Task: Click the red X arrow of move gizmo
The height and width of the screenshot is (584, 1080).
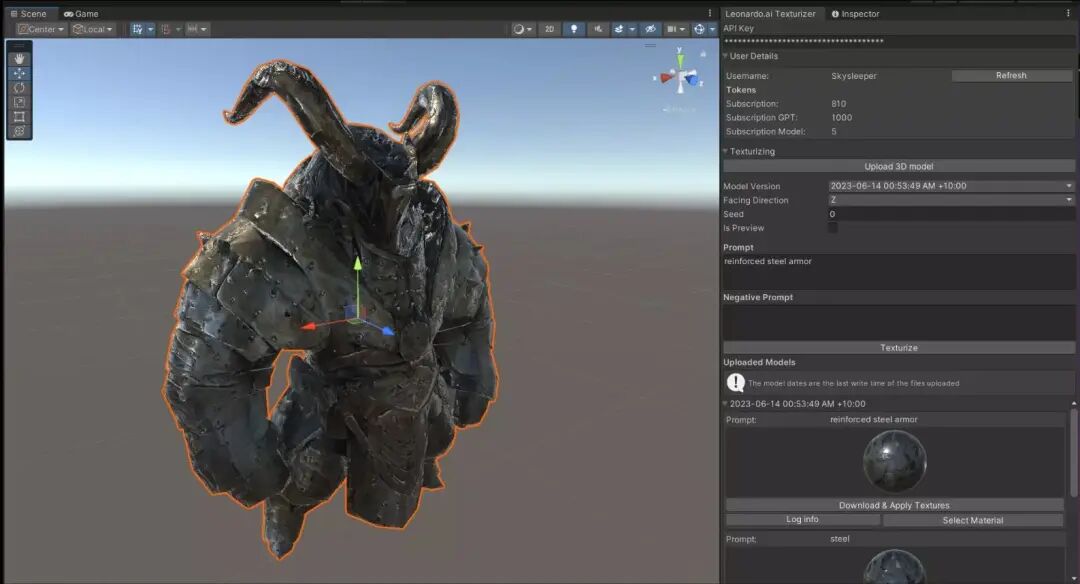Action: (x=308, y=326)
